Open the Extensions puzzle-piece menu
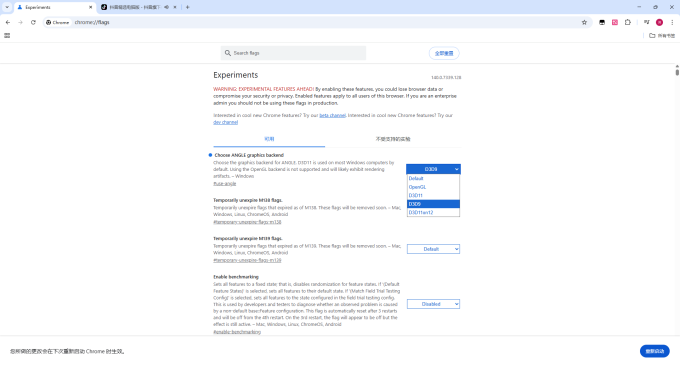 628,22
